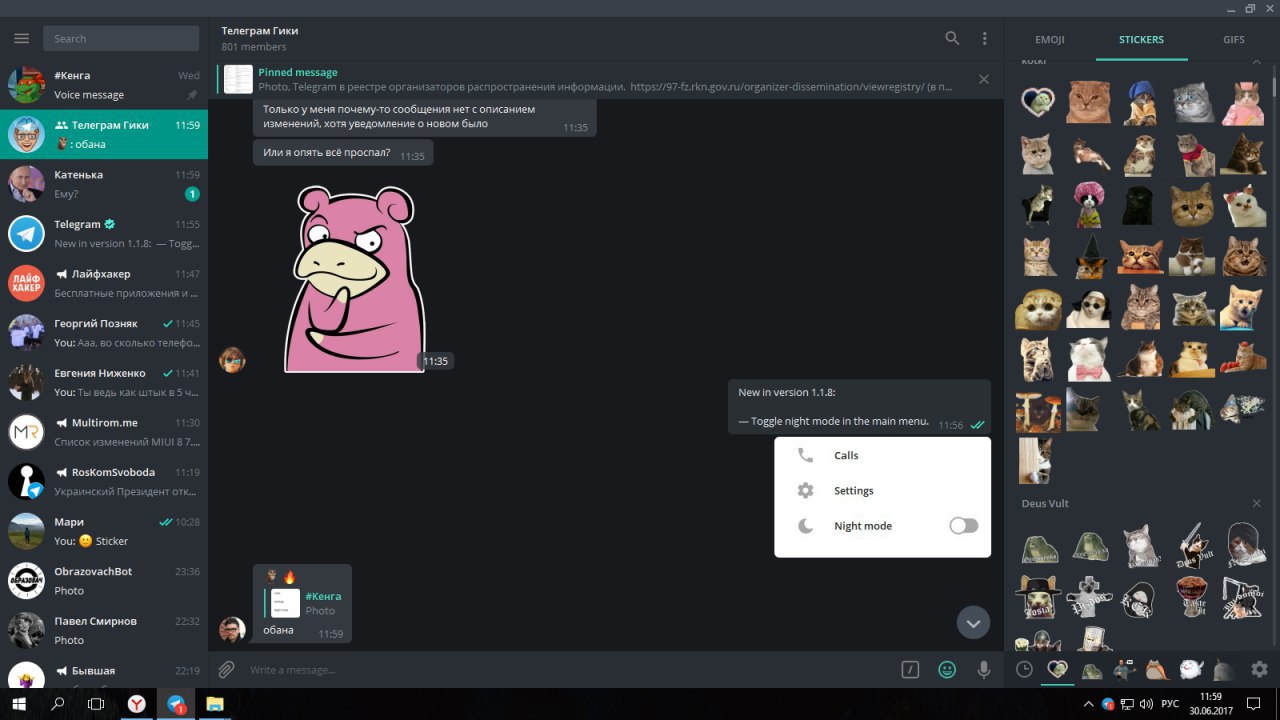Image resolution: width=1280 pixels, height=720 pixels.
Task: Open the Лайфхакер channel
Action: click(x=104, y=283)
